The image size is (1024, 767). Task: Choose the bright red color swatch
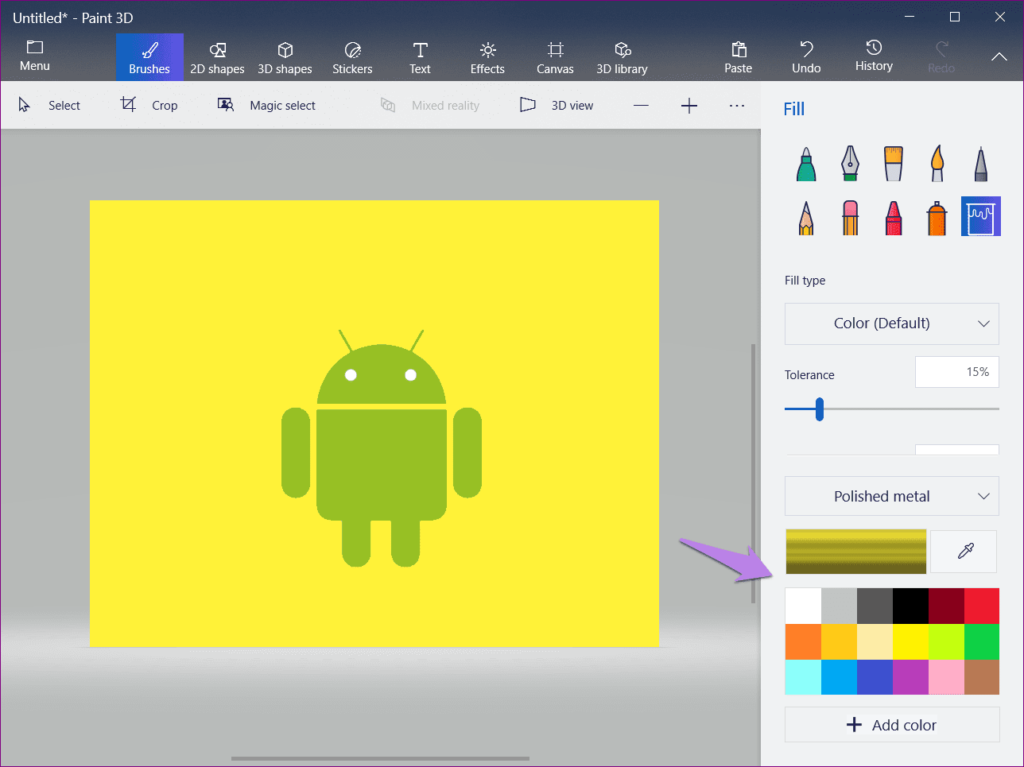click(982, 606)
